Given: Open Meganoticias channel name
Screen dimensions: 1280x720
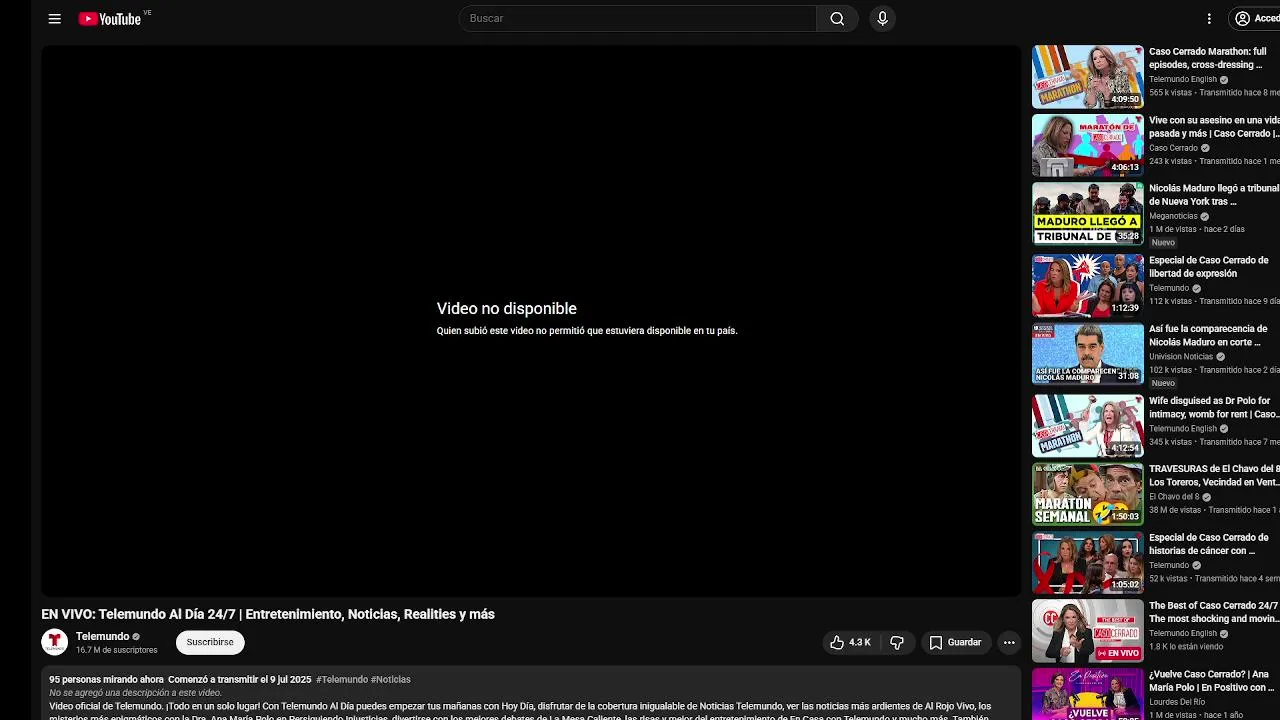Looking at the screenshot, I should click(x=1173, y=216).
